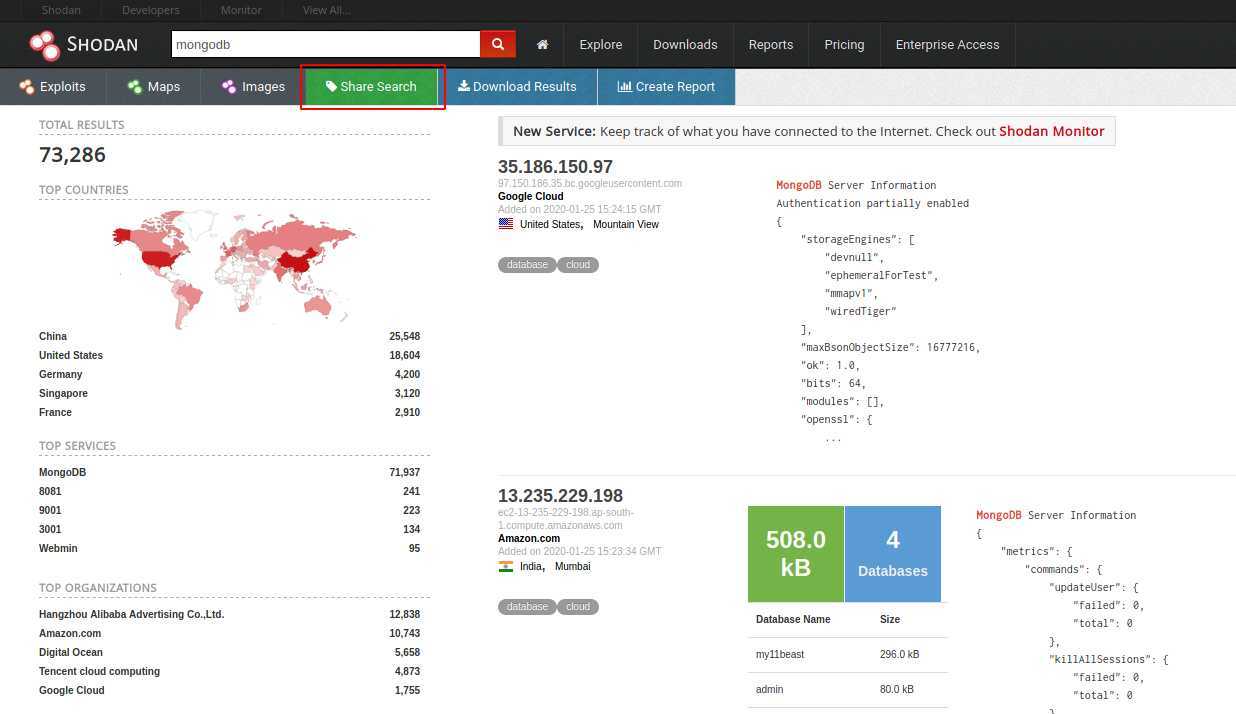Go to home via house icon
The height and width of the screenshot is (714, 1236).
coord(542,45)
